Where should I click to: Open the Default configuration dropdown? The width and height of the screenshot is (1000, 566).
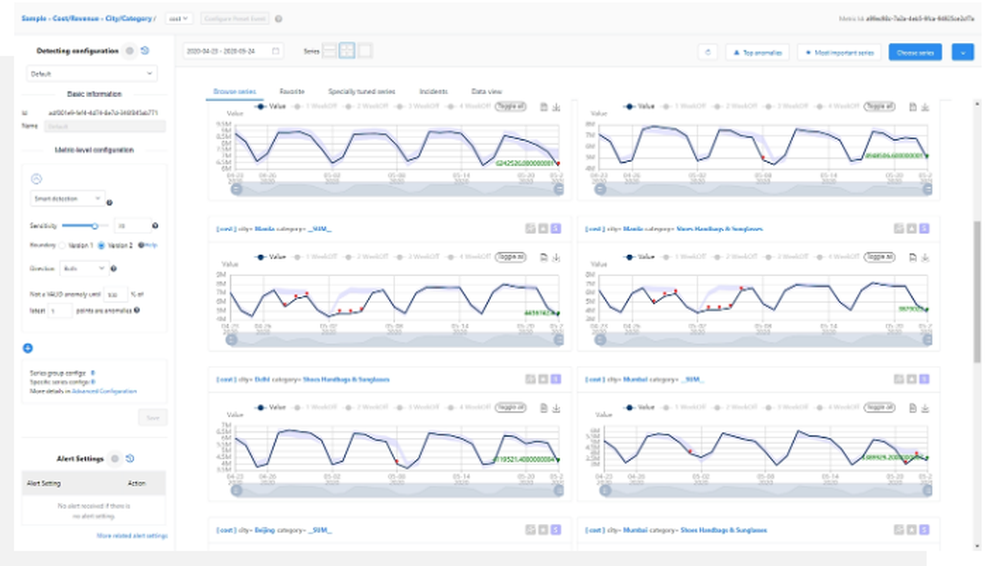click(92, 74)
